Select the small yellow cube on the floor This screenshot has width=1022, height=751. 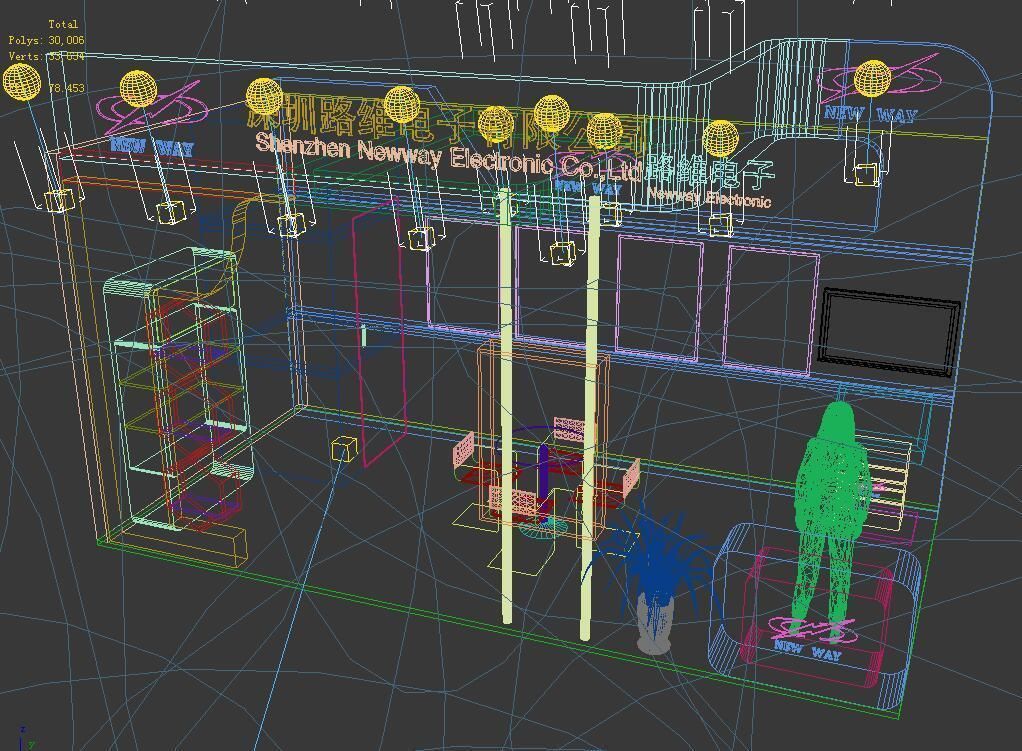344,449
